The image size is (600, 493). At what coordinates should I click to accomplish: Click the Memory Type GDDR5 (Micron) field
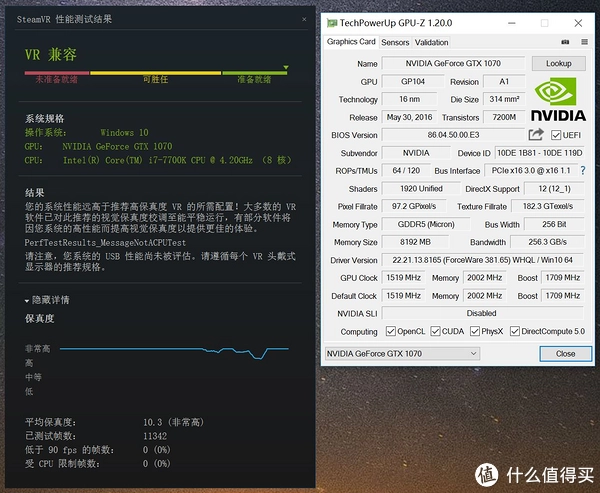(x=426, y=224)
